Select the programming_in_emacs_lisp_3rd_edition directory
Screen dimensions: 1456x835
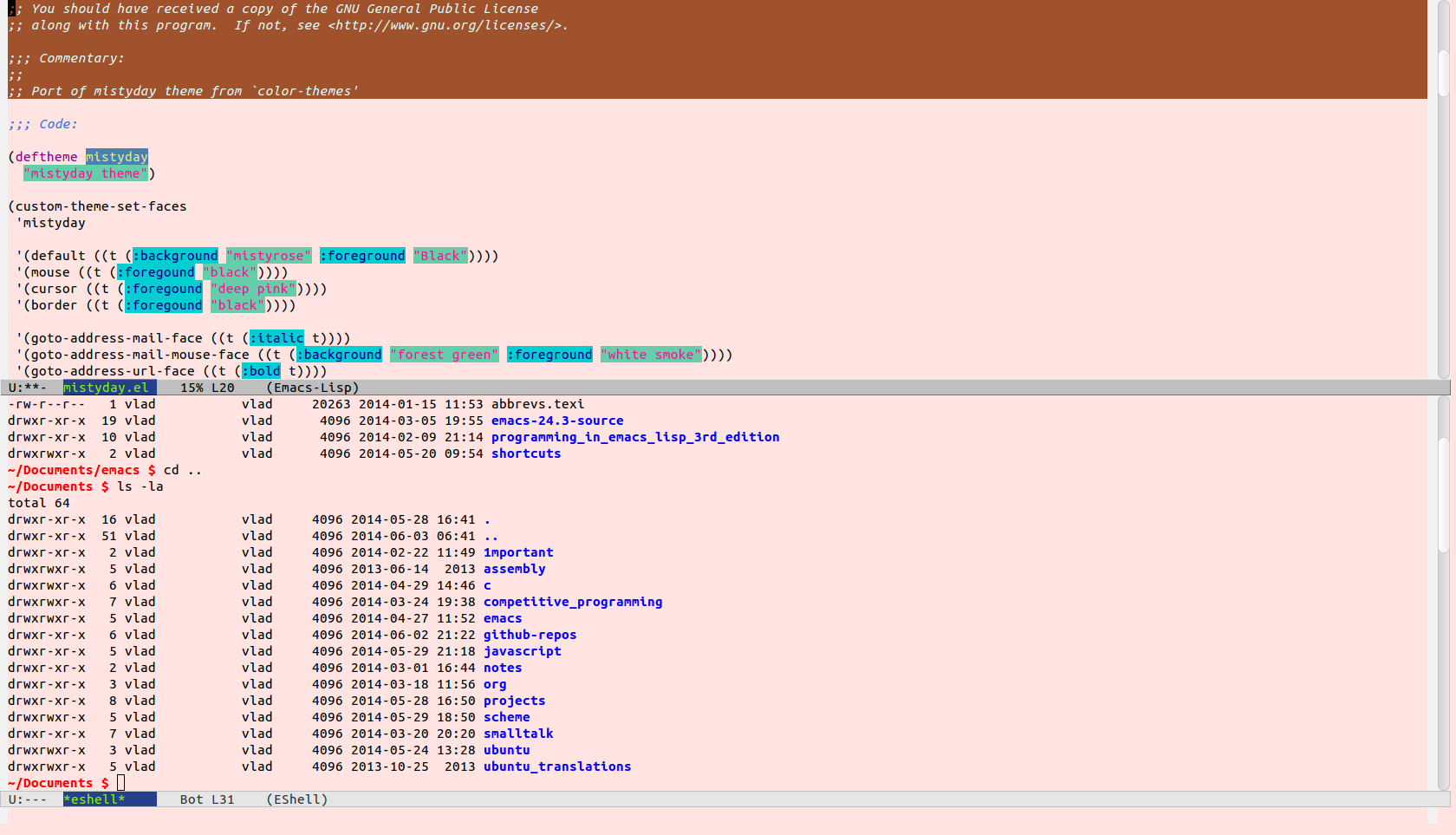click(x=634, y=437)
